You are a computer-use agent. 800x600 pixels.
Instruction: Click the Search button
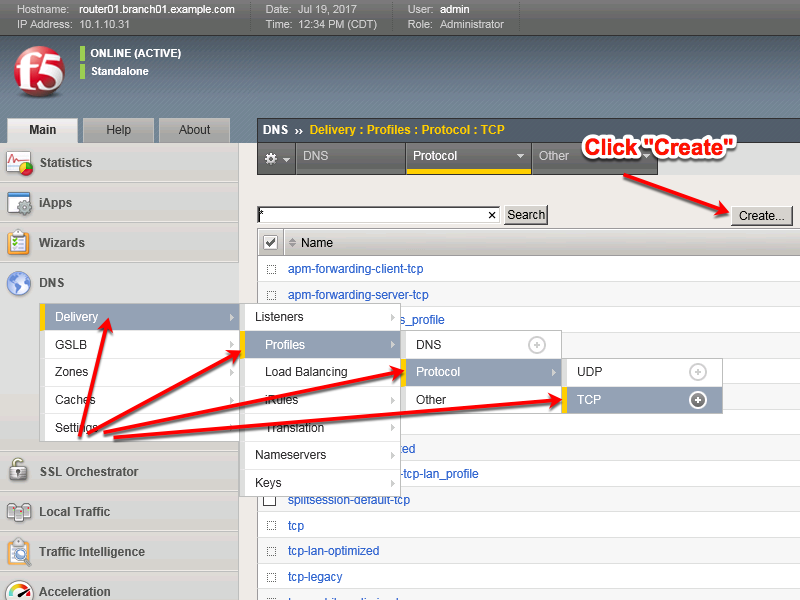coord(526,215)
